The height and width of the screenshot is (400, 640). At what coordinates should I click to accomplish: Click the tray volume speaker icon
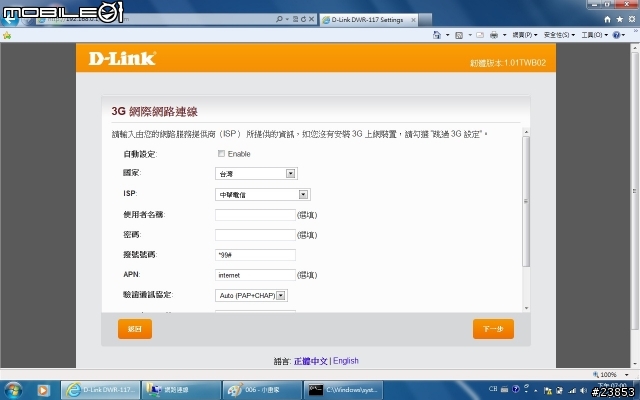coord(583,391)
